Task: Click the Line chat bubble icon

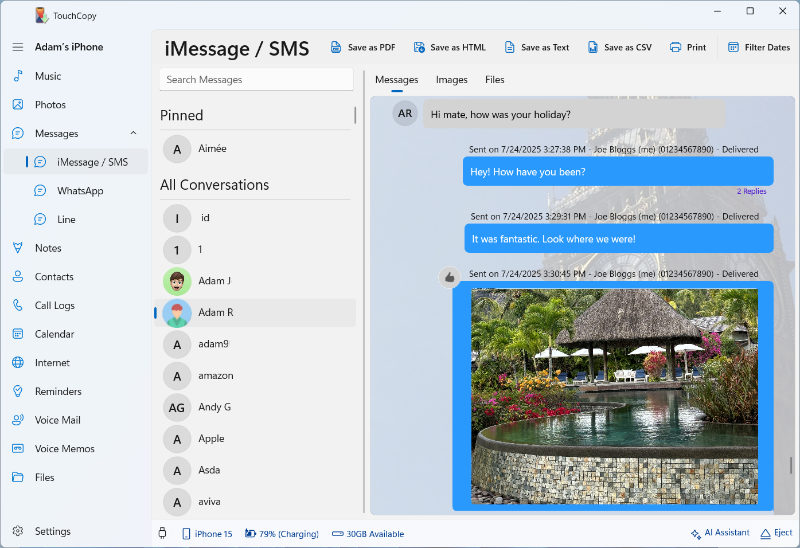Action: (x=40, y=219)
